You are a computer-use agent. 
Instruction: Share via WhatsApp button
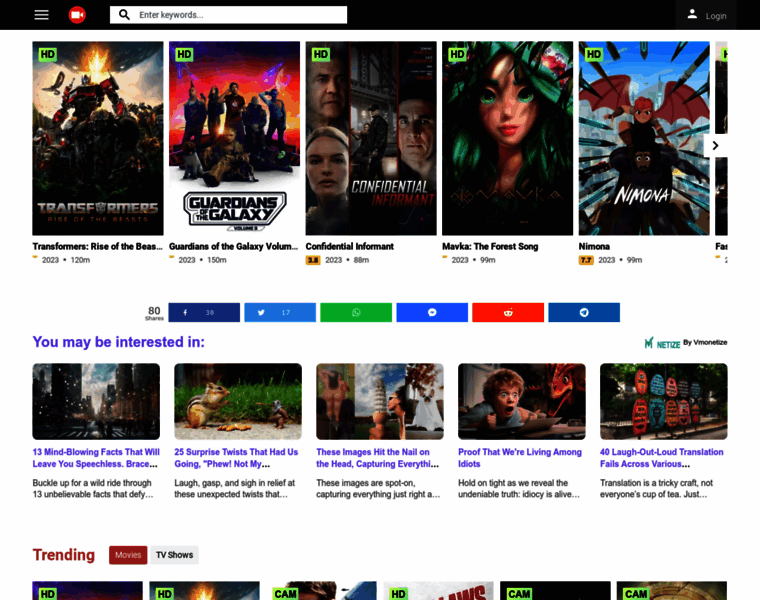pos(356,313)
